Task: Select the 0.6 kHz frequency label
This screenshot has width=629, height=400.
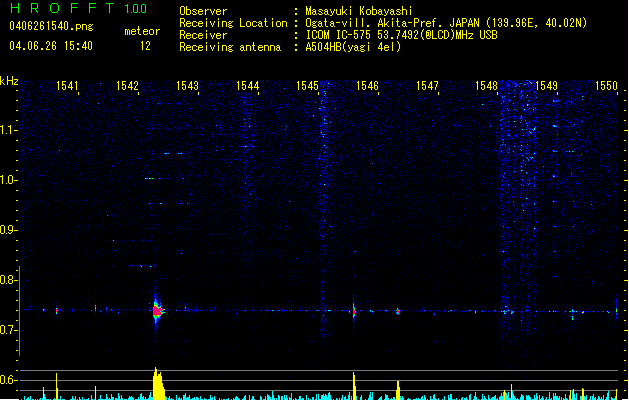Action: click(x=9, y=380)
